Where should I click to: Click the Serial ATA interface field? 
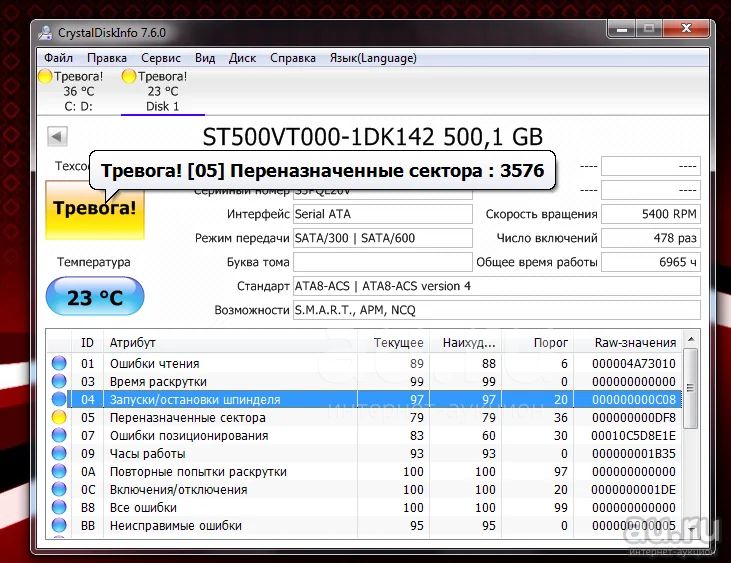(x=382, y=214)
